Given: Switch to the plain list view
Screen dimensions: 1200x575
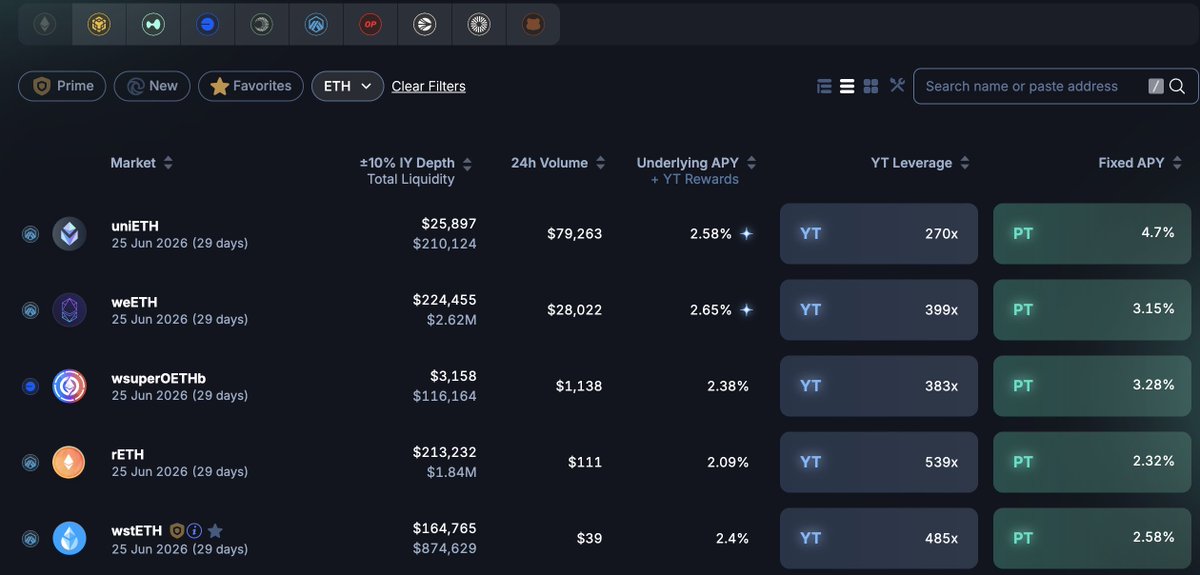Looking at the screenshot, I should click(847, 86).
